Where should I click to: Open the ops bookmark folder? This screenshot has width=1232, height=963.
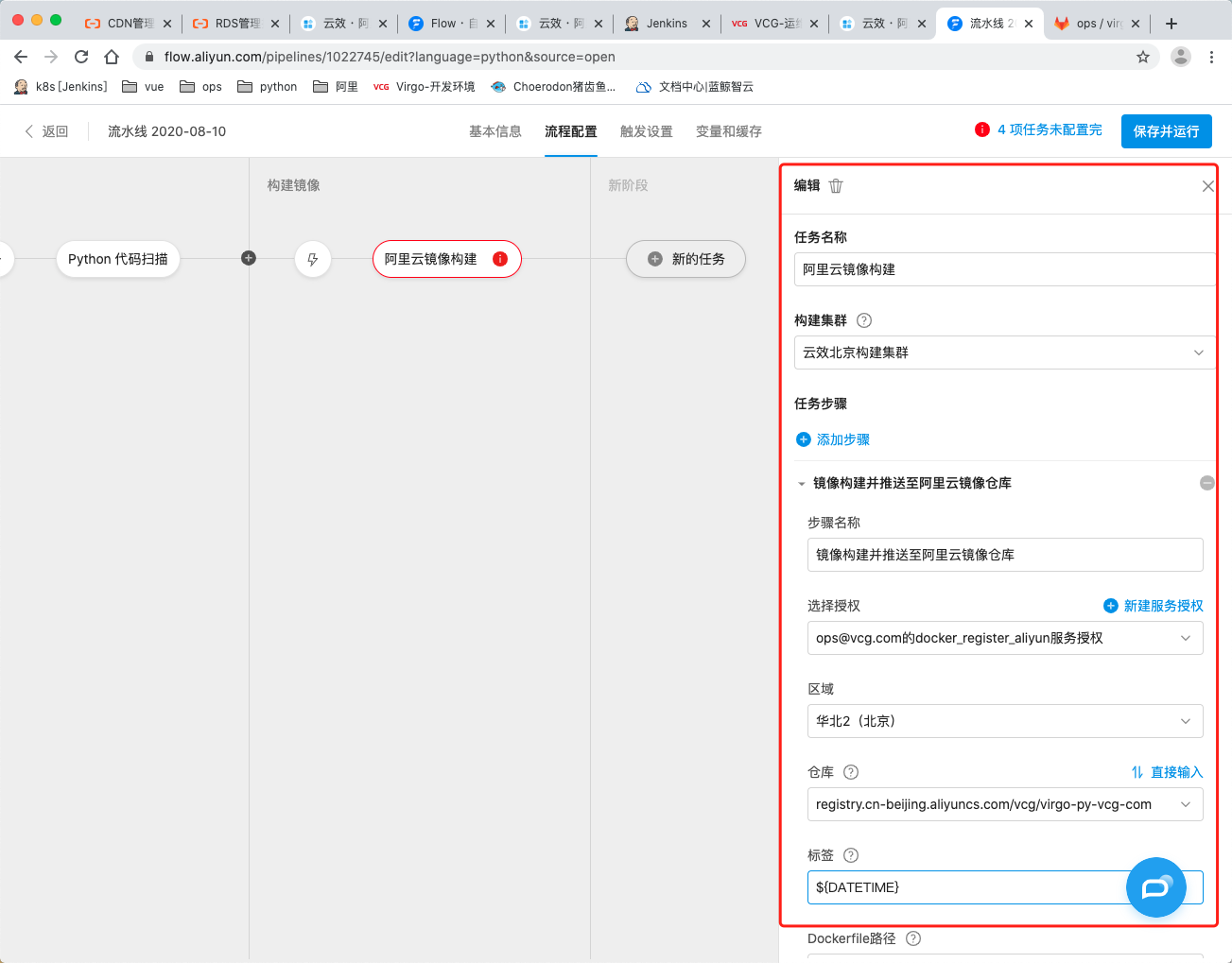(200, 87)
